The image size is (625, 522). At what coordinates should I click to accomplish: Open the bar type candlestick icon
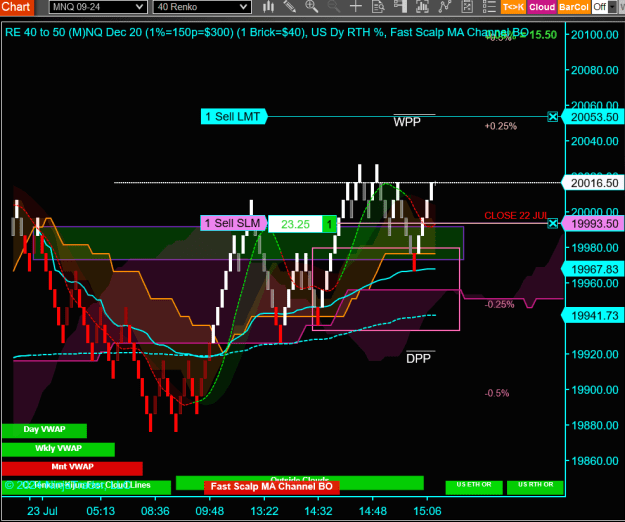click(269, 6)
